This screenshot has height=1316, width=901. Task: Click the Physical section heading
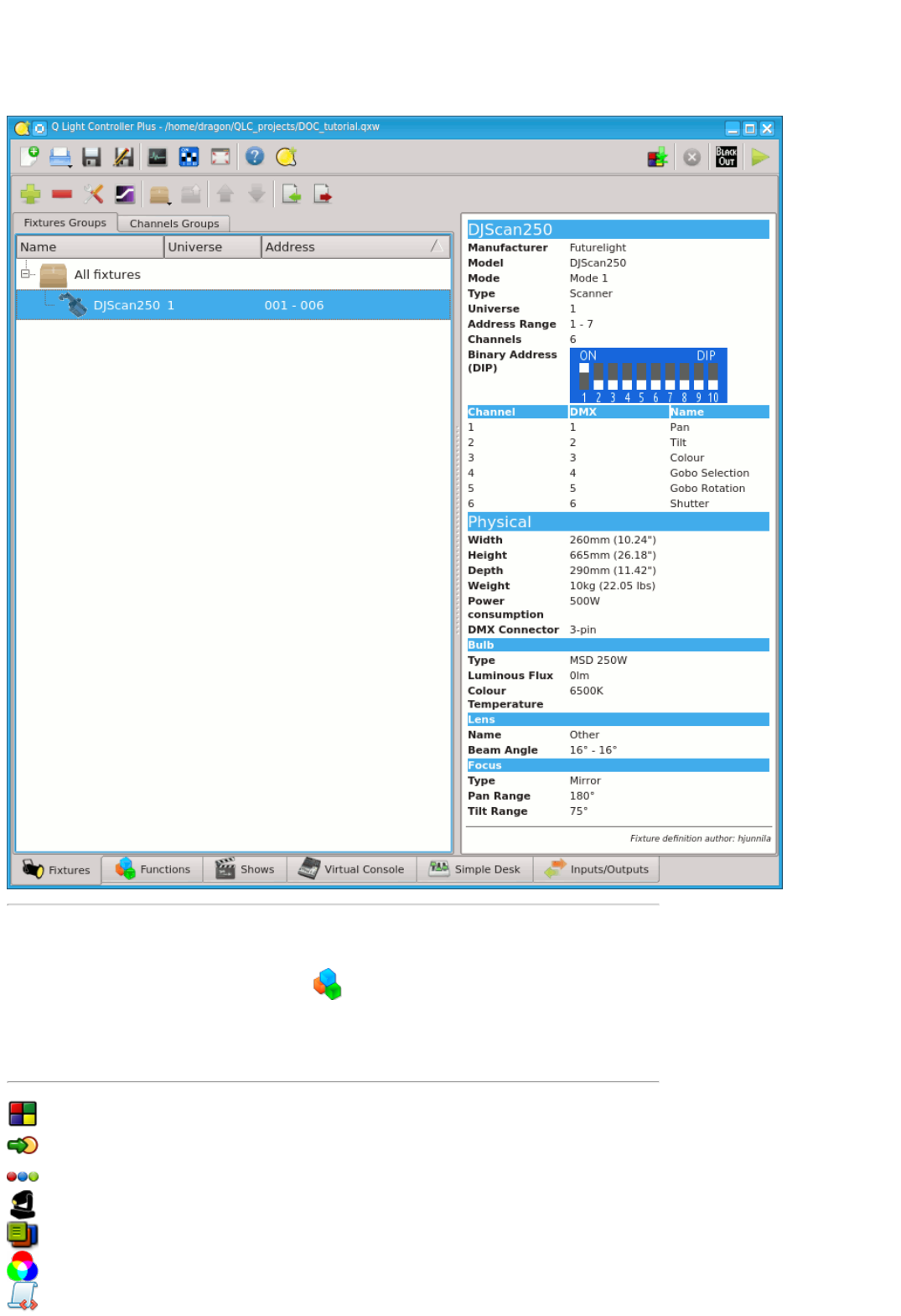tap(619, 522)
